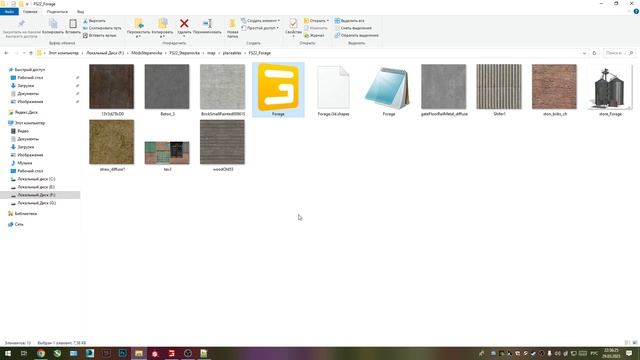Create a New folder (Новая папка)
This screenshot has width=640, height=360.
pos(232,28)
